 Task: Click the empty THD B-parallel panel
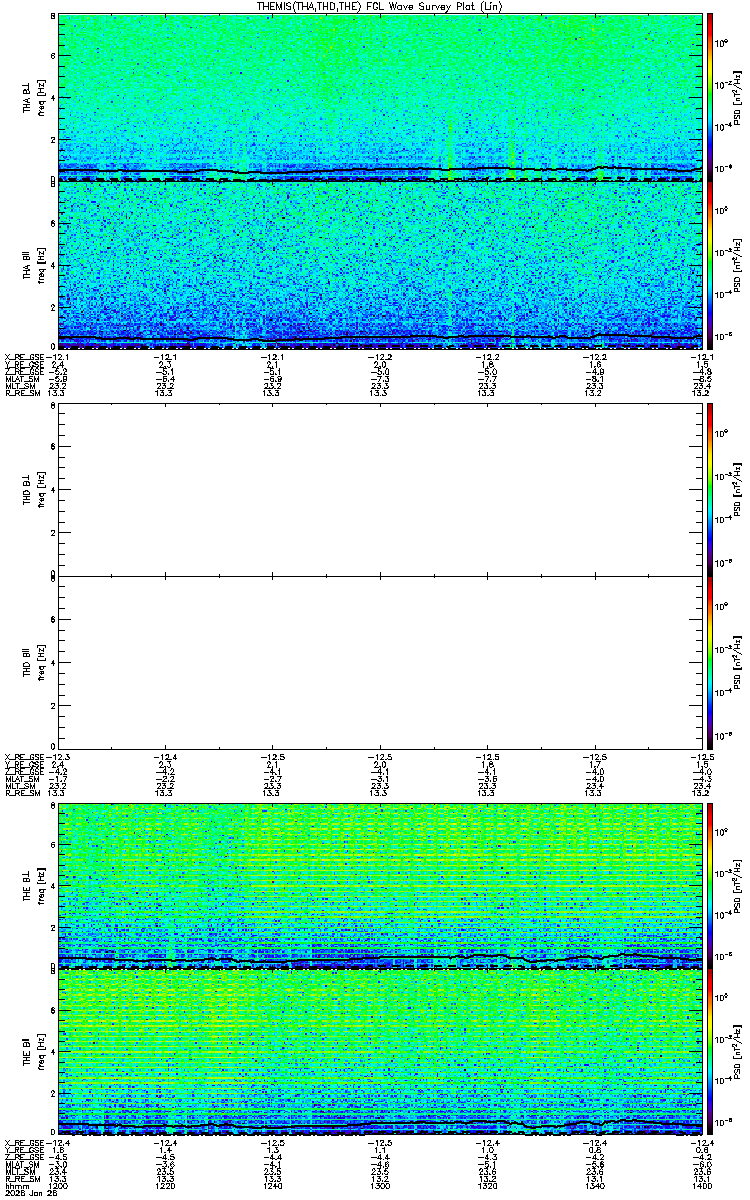coord(381,658)
